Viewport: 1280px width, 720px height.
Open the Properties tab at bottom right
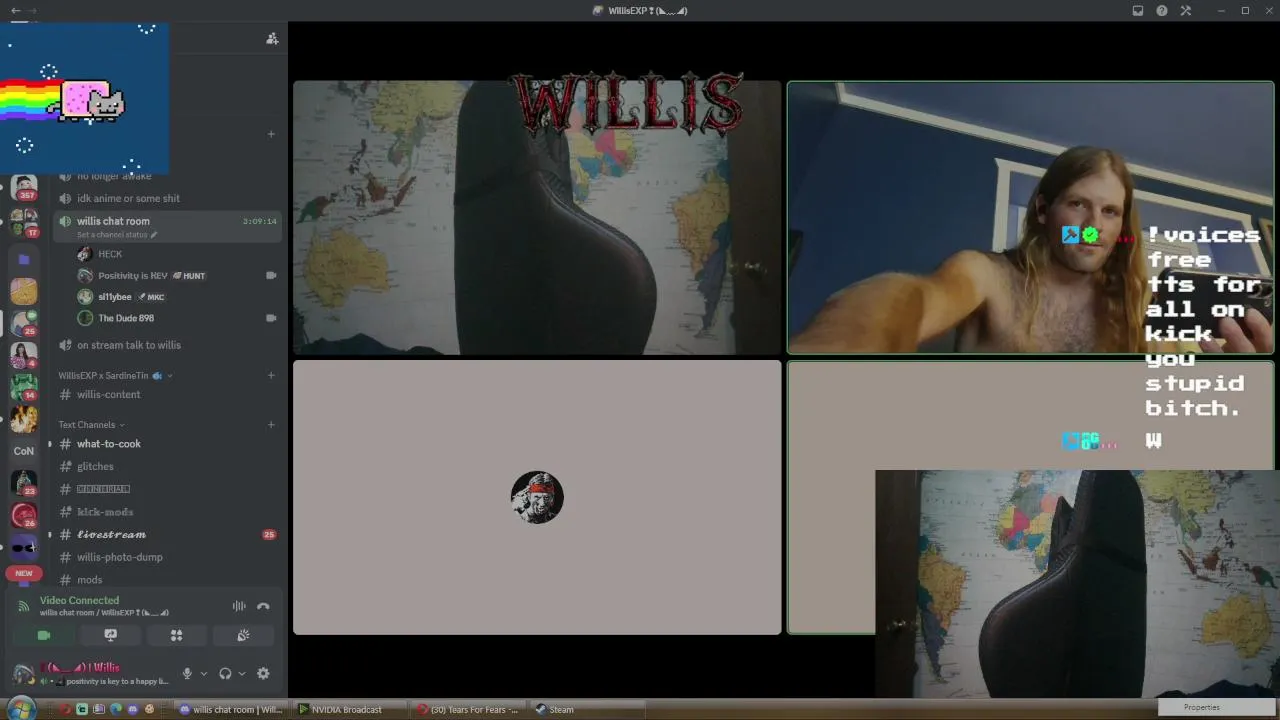(1201, 707)
